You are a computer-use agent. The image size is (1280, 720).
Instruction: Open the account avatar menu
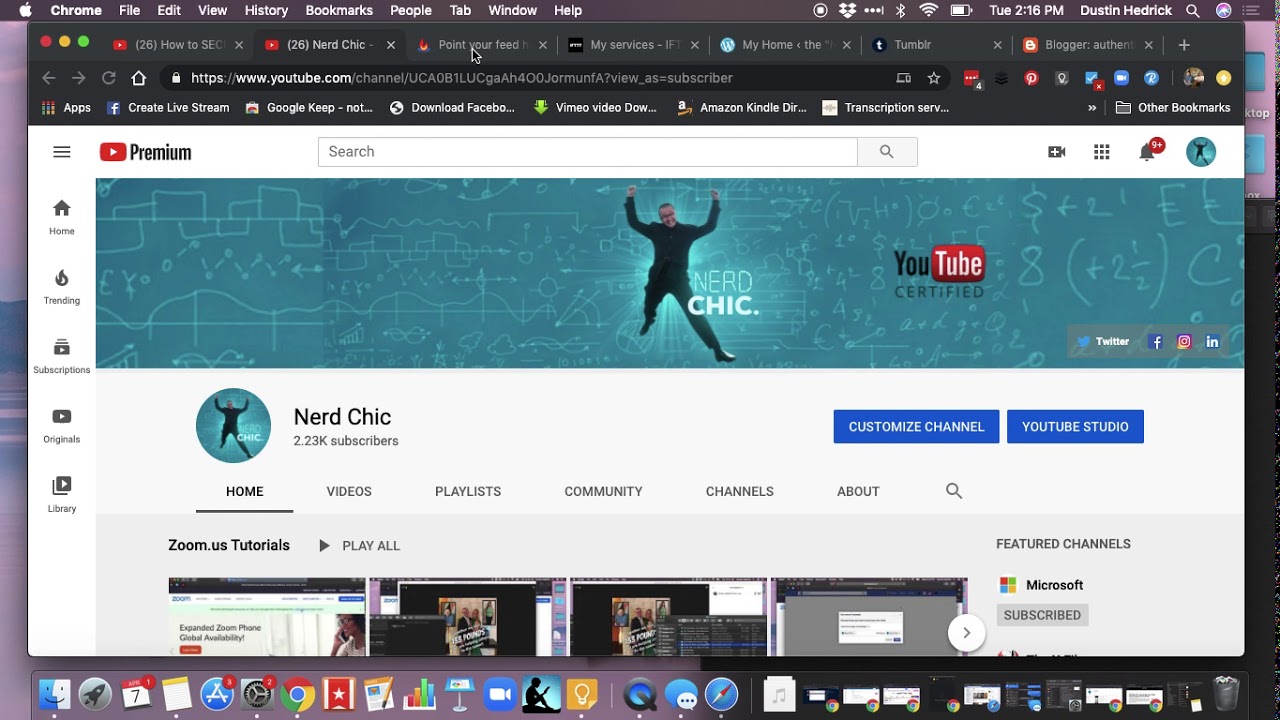coord(1201,152)
